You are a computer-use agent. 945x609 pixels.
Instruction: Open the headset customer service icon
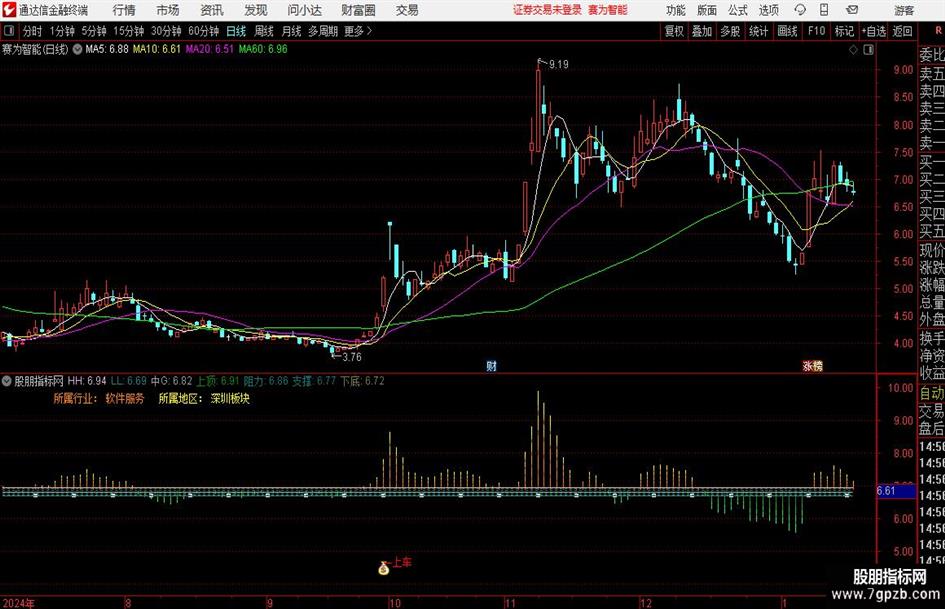click(x=800, y=10)
